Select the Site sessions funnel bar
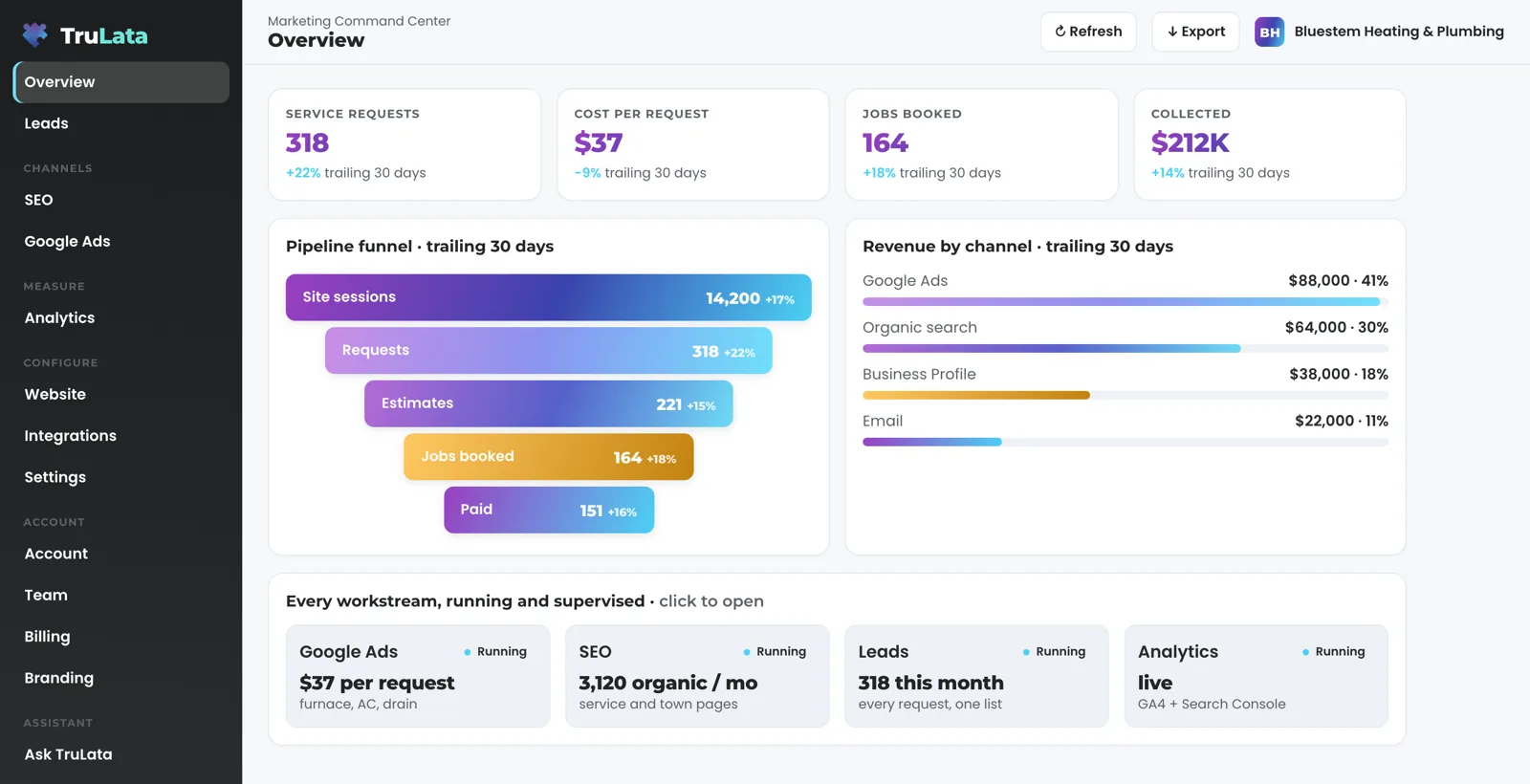 (549, 297)
